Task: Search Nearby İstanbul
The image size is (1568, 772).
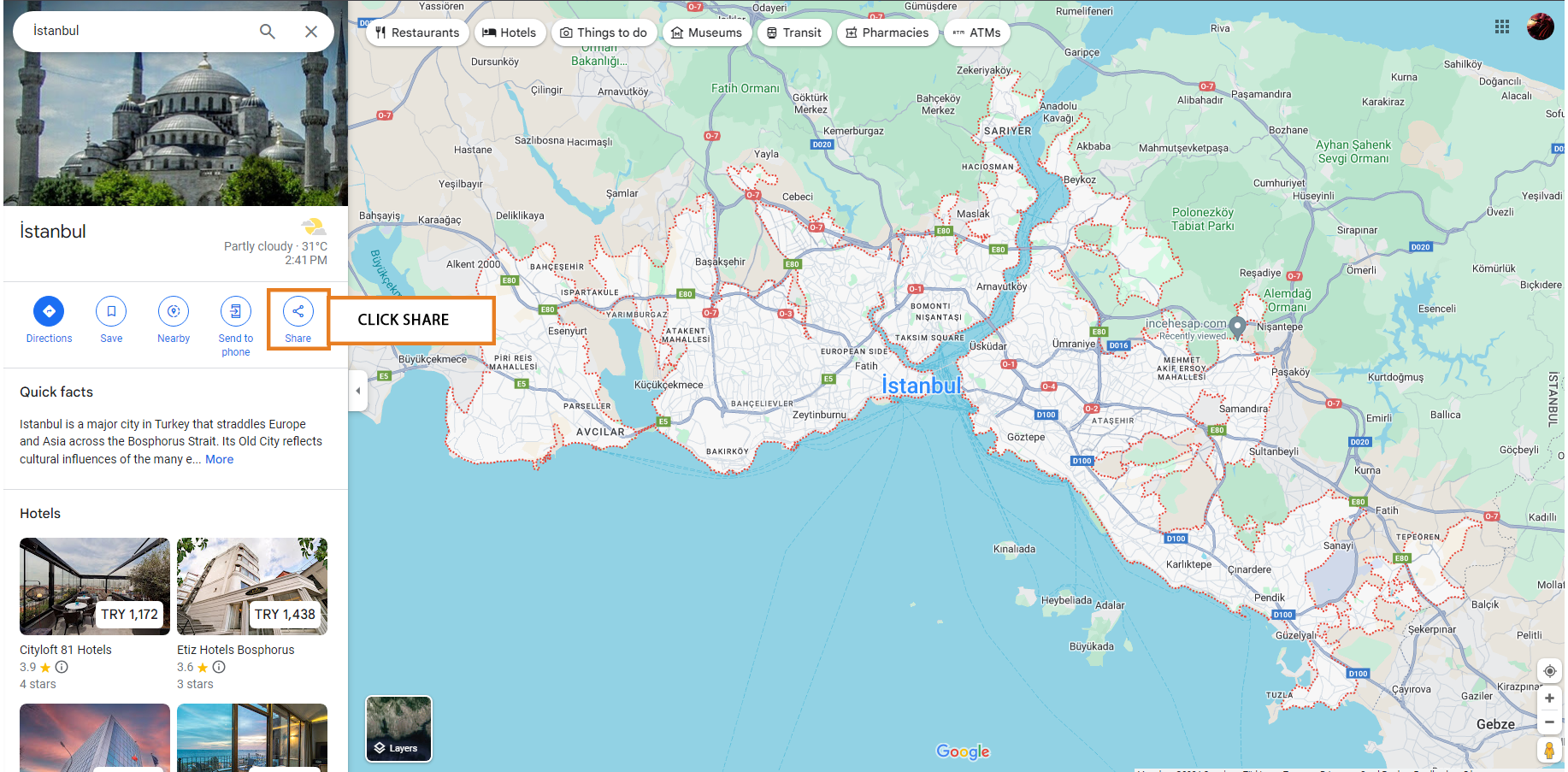Action: coord(174,320)
